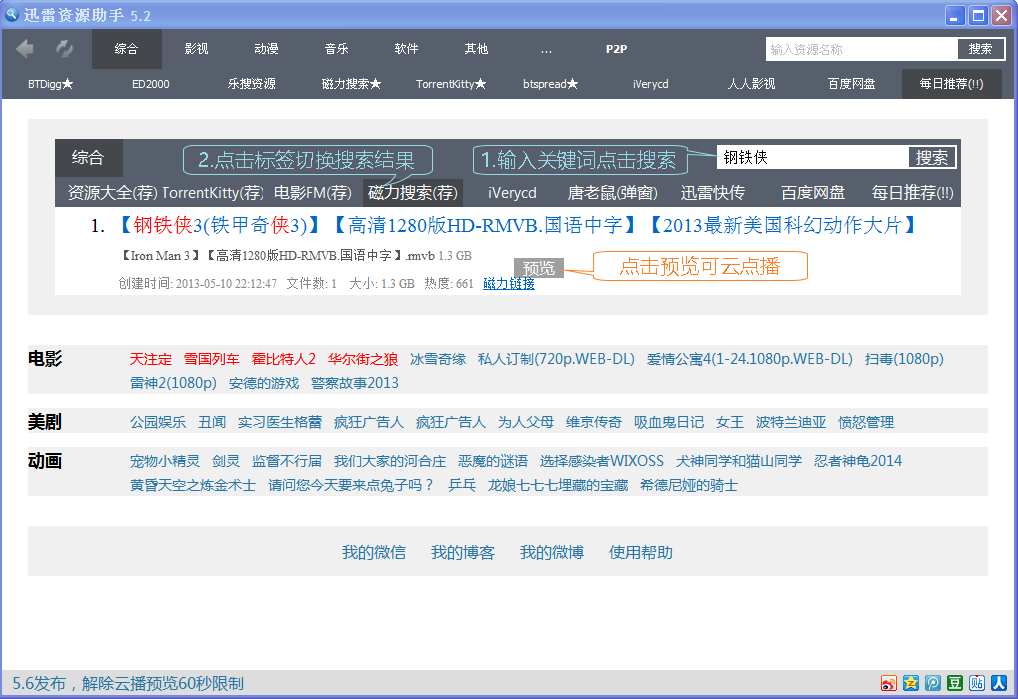This screenshot has height=699, width=1018.
Task: Open the 实习医生格蕾 link
Action: coord(280,423)
